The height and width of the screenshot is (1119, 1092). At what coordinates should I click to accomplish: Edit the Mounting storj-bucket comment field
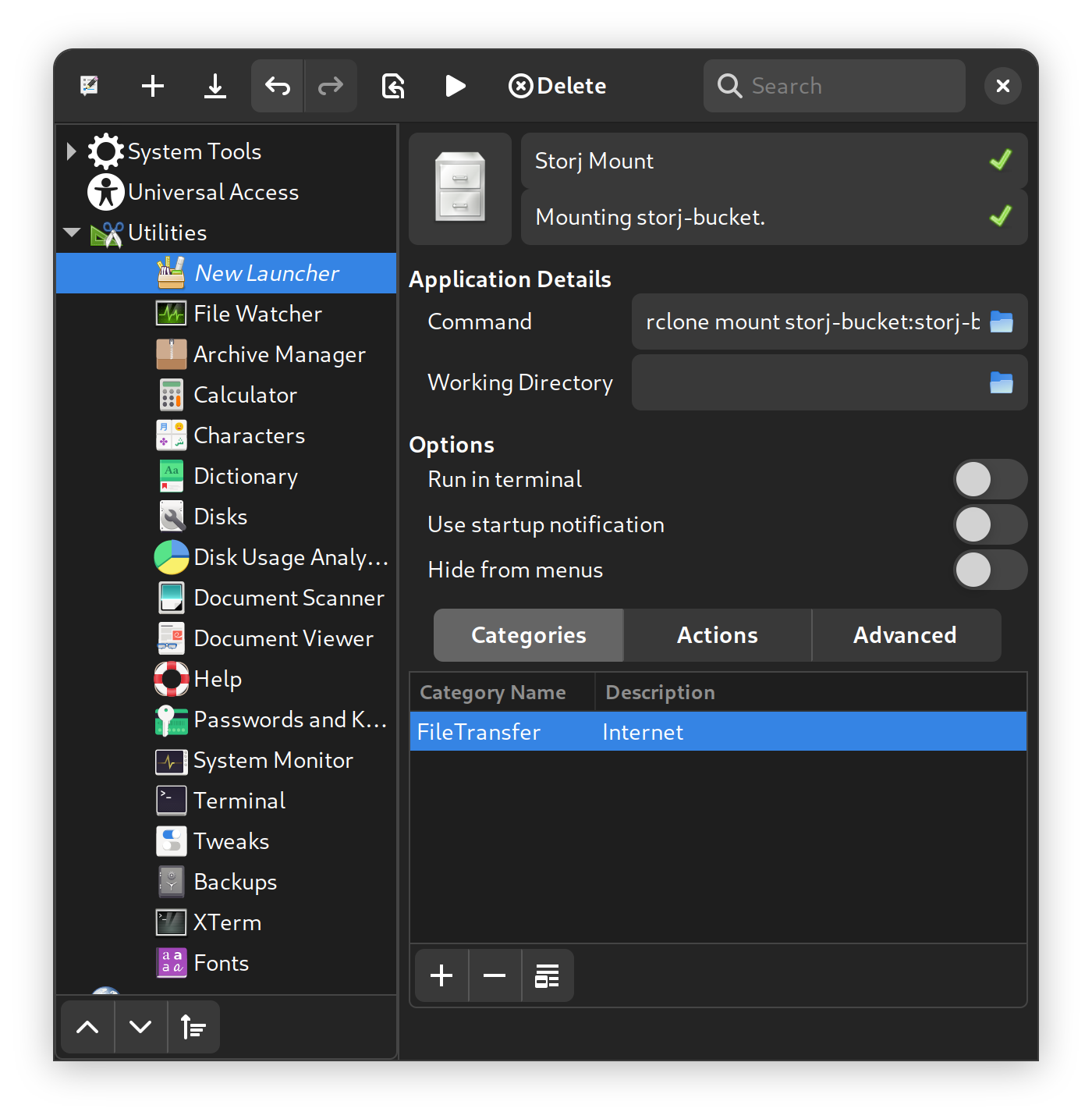[x=774, y=217]
